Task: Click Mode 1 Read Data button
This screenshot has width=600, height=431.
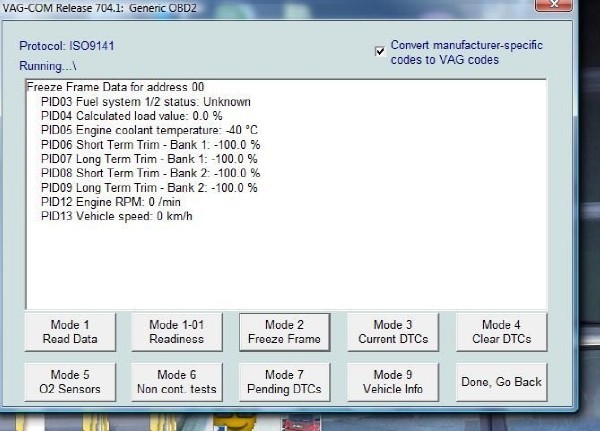Action: point(70,332)
